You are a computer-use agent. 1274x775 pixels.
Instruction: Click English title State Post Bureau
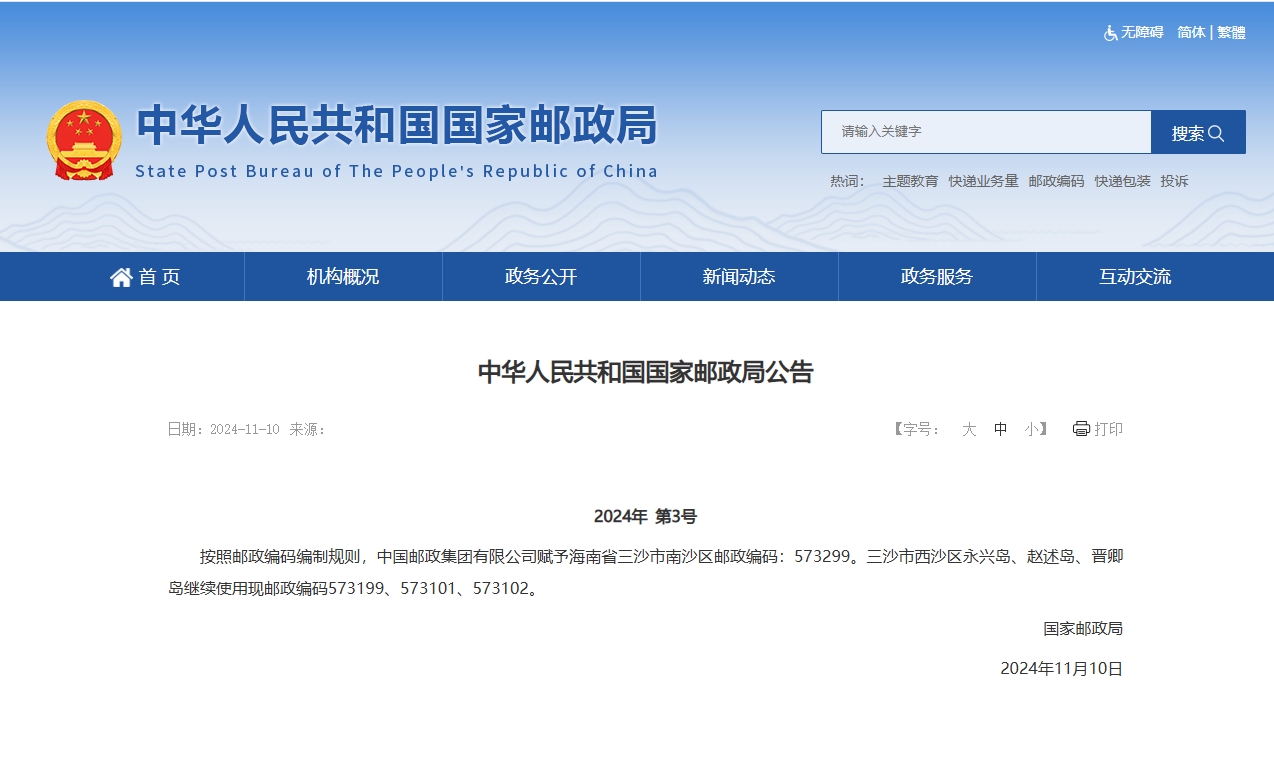tap(397, 171)
